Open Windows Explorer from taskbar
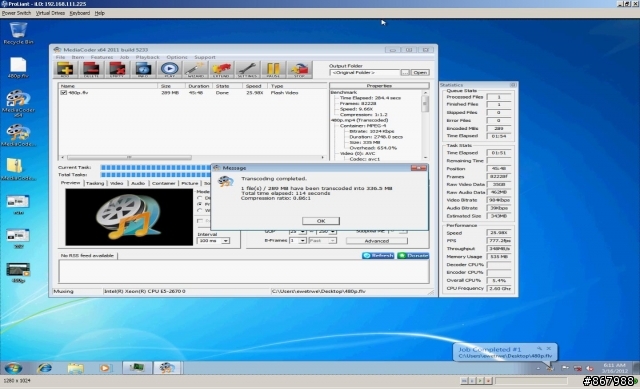The width and height of the screenshot is (640, 389). [76, 368]
